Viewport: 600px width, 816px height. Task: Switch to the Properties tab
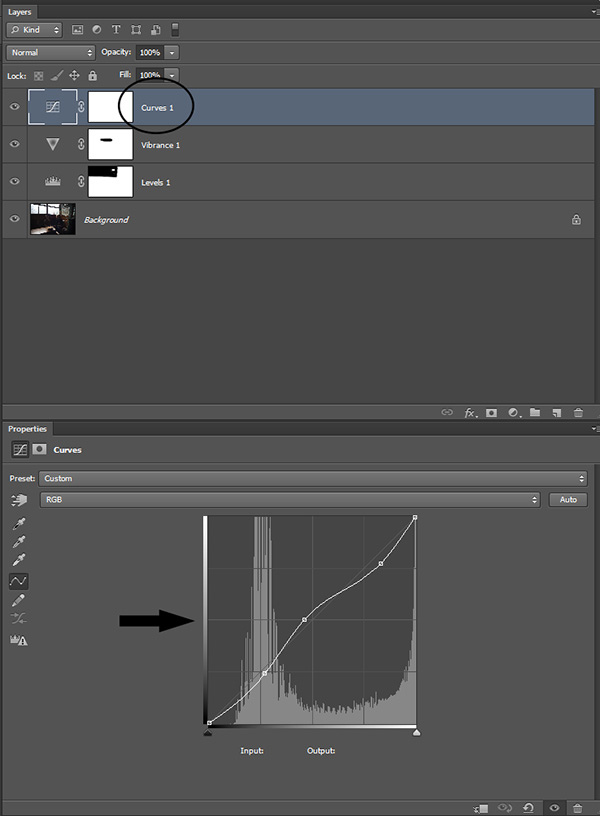click(x=27, y=429)
